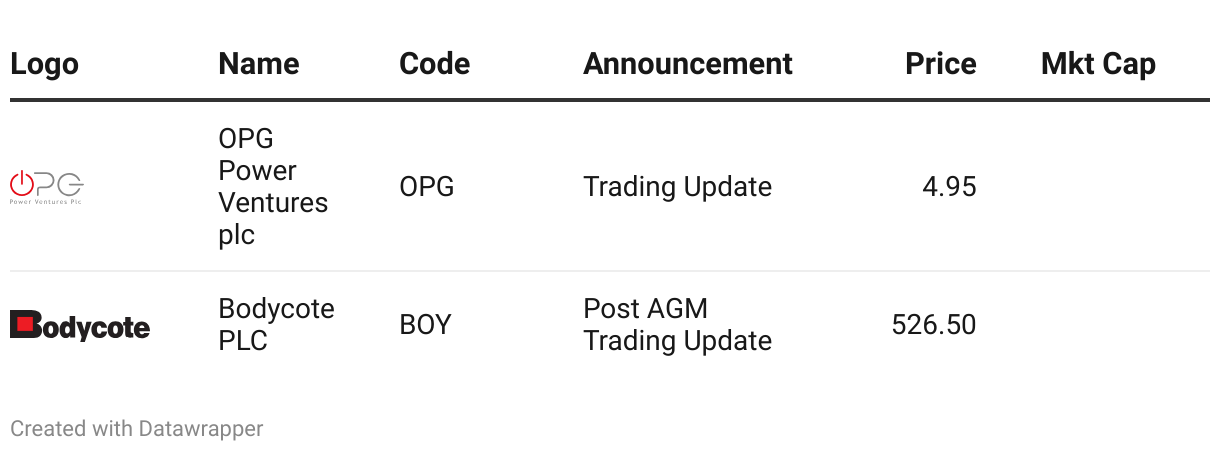Viewport: 1220px width, 452px height.
Task: Select the OPG ticker code
Action: pyautogui.click(x=427, y=187)
